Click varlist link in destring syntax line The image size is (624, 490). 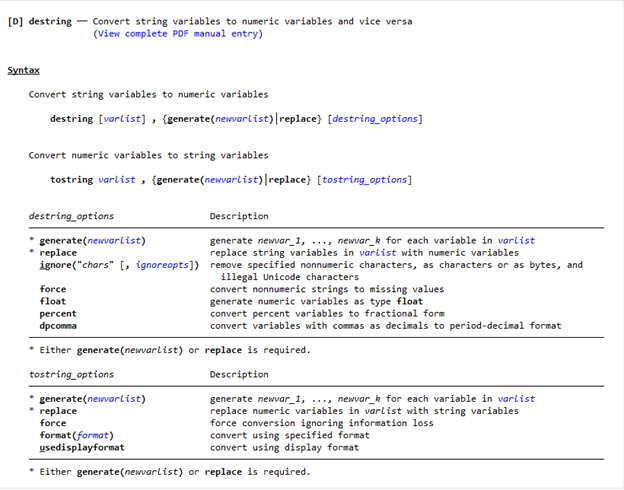pos(122,119)
